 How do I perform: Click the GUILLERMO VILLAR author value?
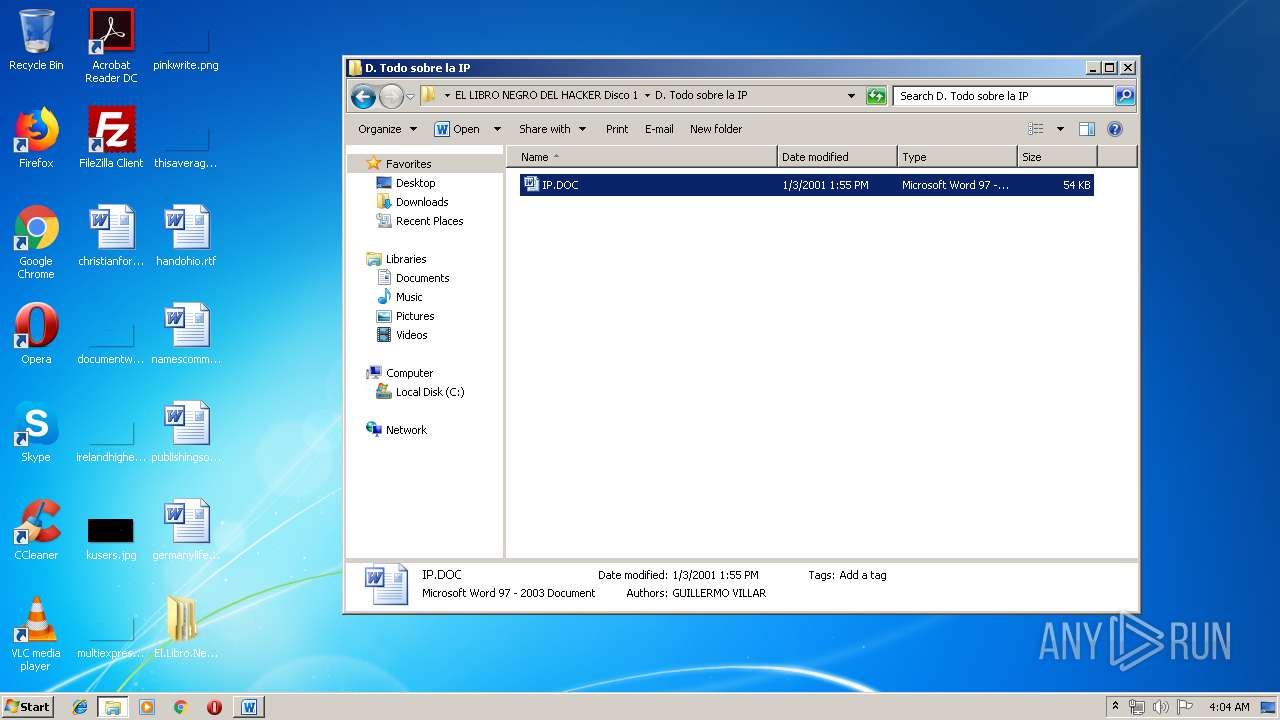pyautogui.click(x=719, y=593)
